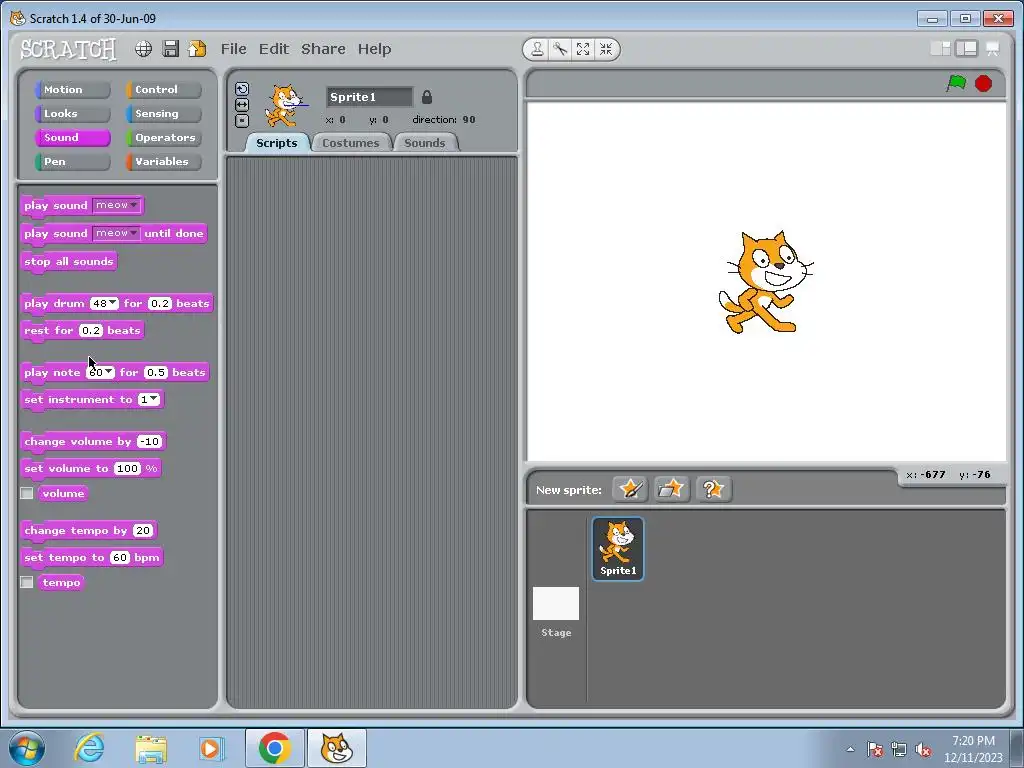Switch to full stage view mode
Image resolution: width=1024 pixels, height=768 pixels.
967,49
